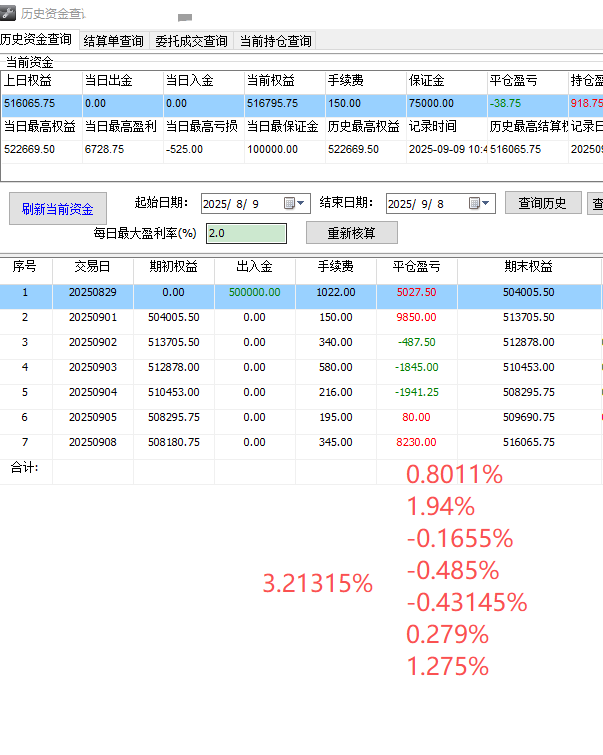
Task: Expand the end date dropdown arrow
Action: click(487, 203)
